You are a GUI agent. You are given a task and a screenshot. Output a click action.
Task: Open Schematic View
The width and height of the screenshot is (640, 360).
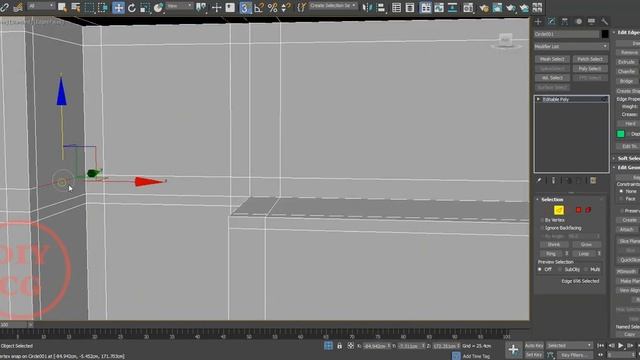pos(452,7)
